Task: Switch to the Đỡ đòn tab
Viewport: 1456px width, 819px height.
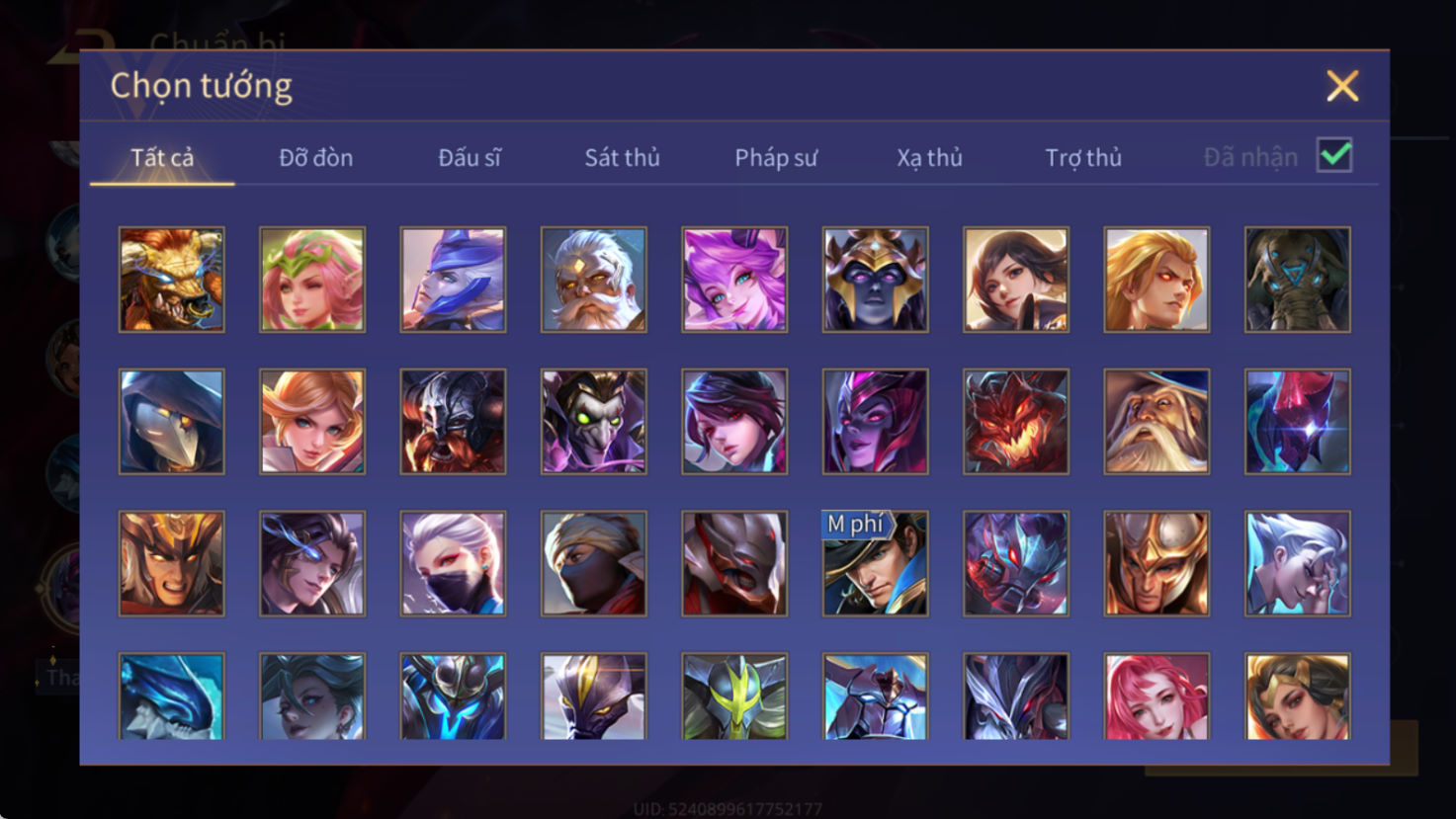Action: click(x=316, y=157)
